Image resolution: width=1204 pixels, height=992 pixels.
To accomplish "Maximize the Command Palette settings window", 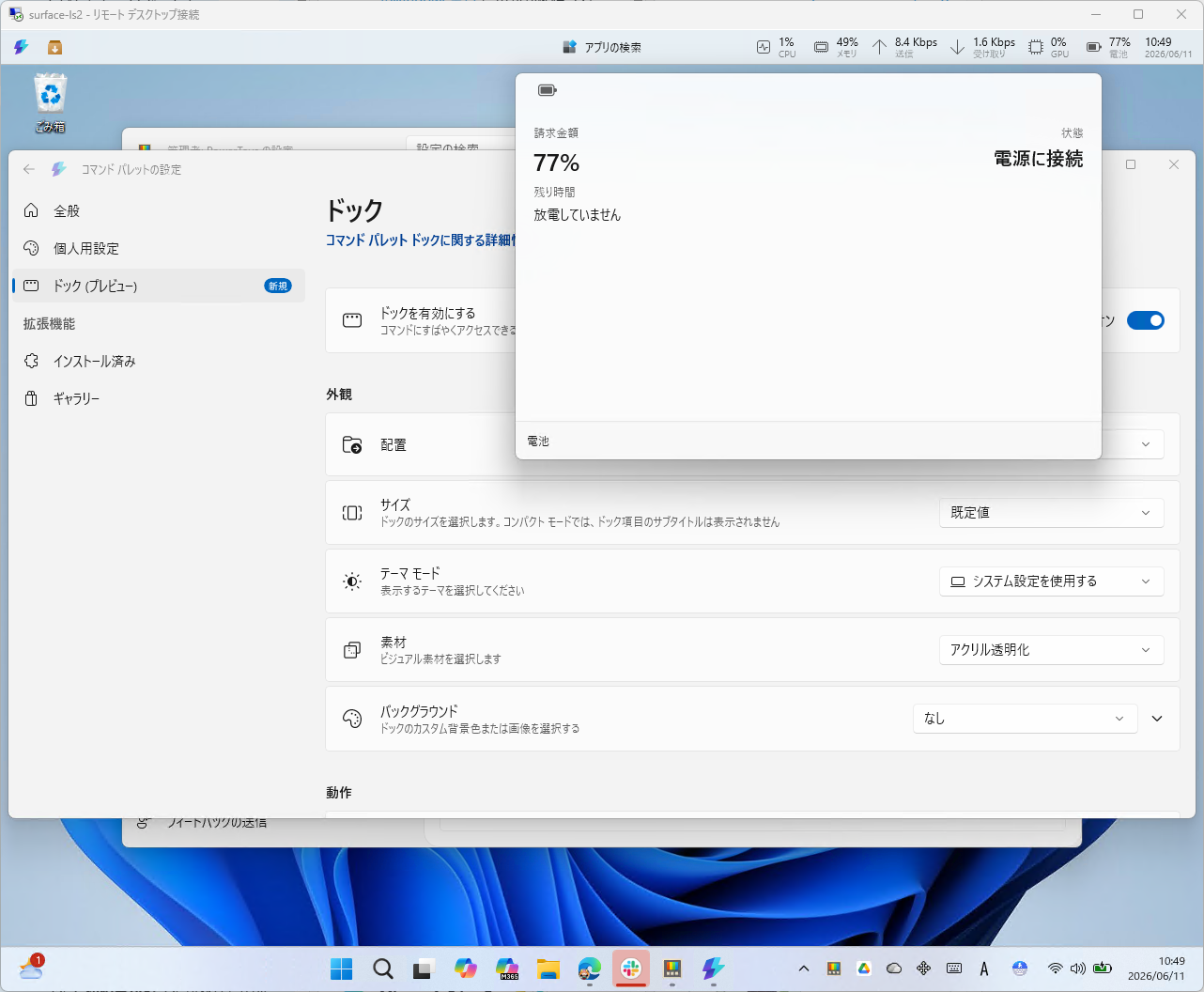I will 1131,164.
